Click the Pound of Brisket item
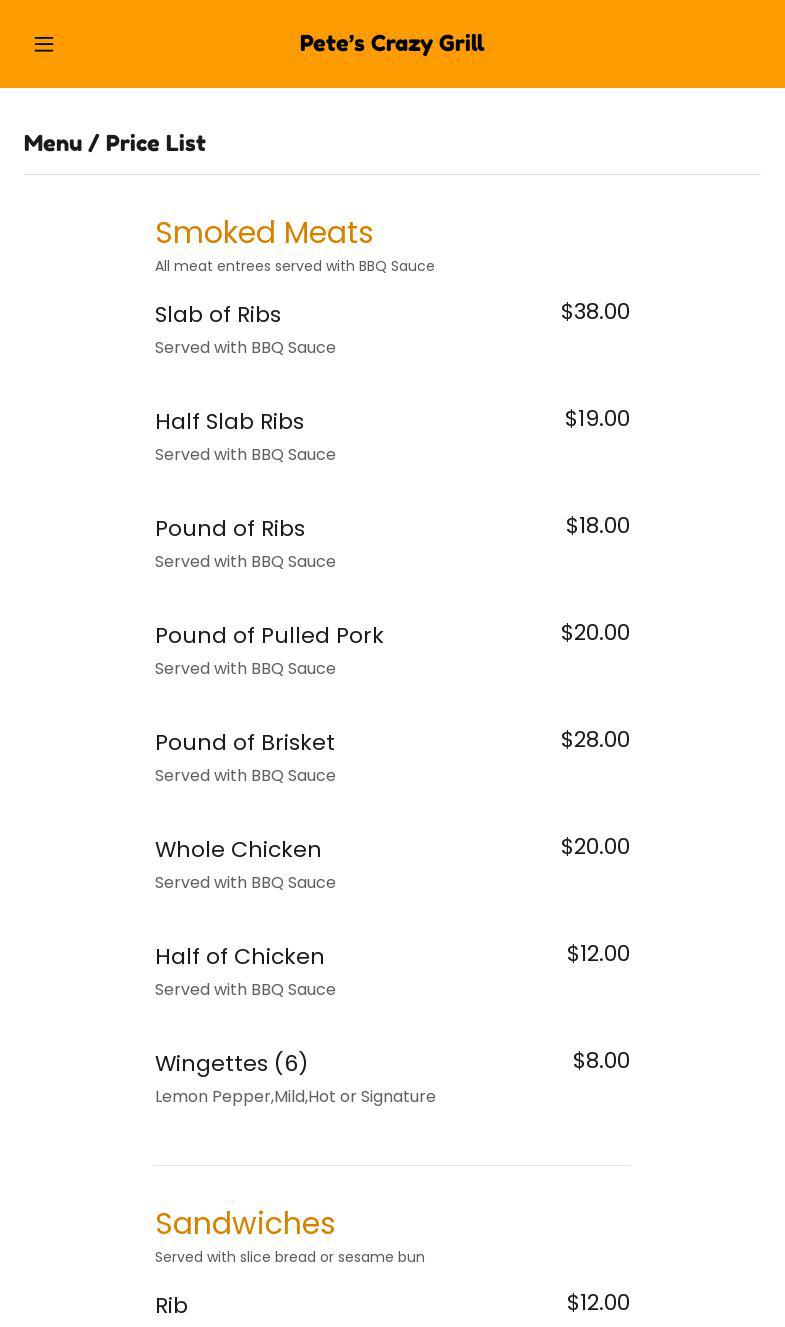Screen dimensions: 785x1327 tap(245, 743)
